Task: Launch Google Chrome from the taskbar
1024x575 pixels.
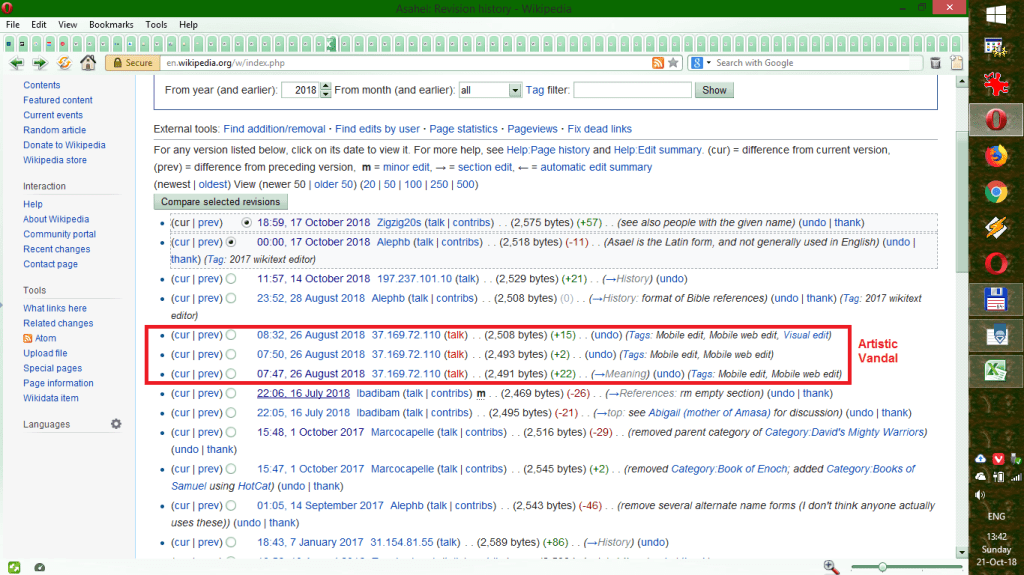Action: (x=995, y=192)
